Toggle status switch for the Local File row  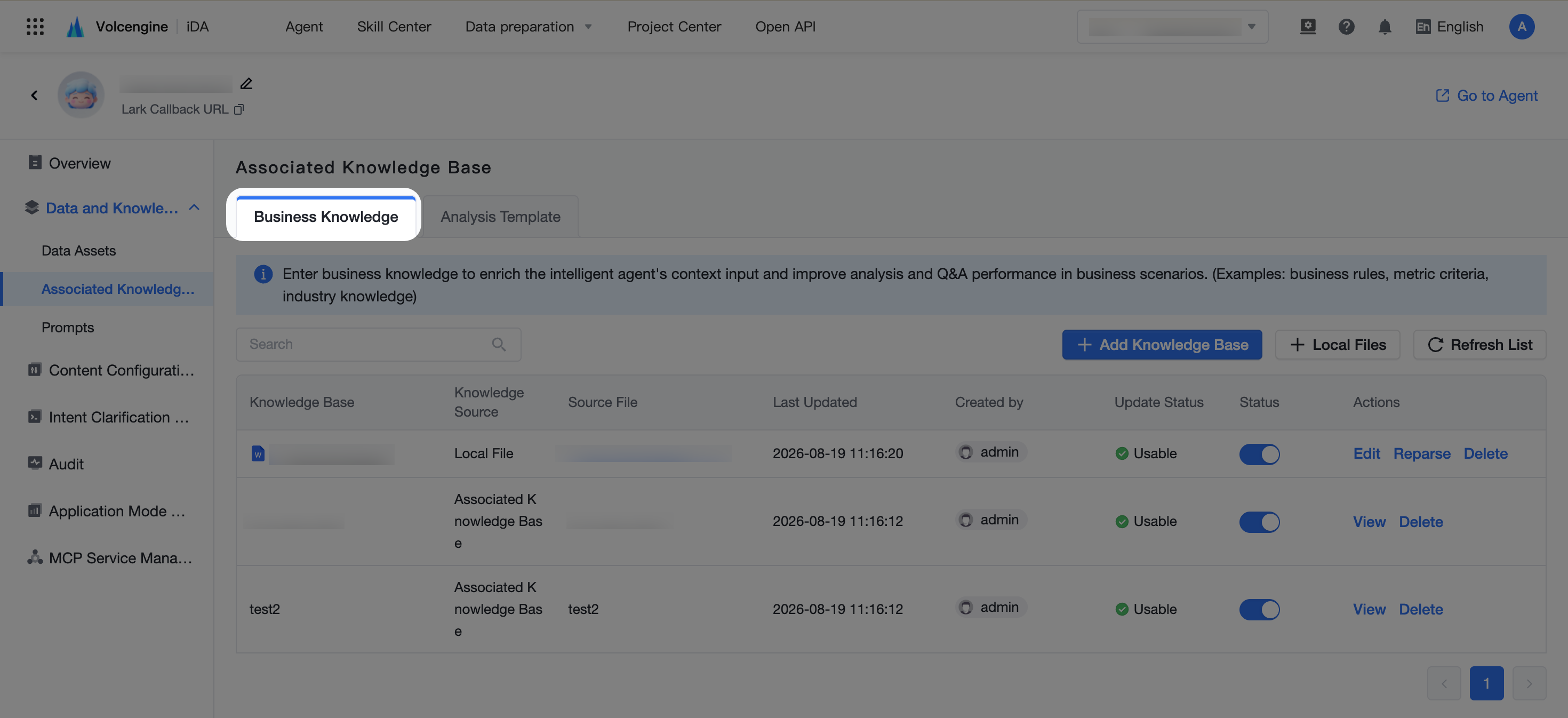click(x=1259, y=454)
